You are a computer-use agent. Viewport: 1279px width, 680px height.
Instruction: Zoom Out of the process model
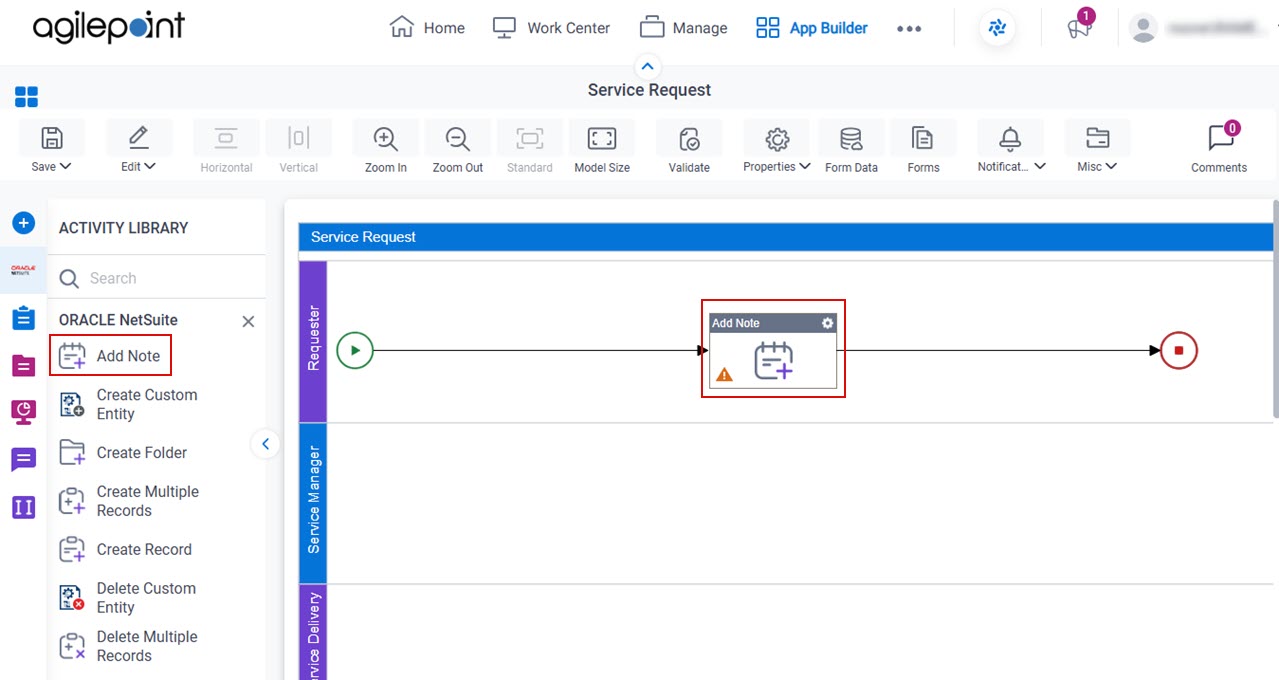[458, 138]
